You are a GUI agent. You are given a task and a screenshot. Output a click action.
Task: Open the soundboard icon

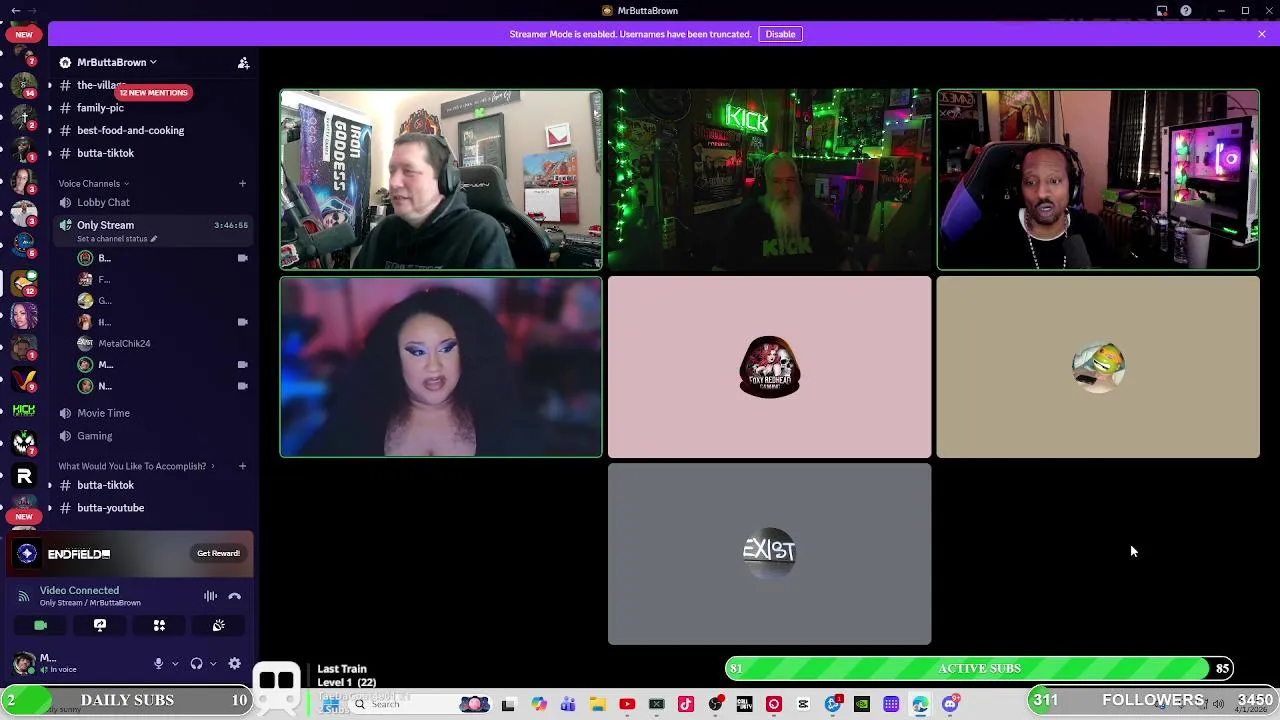click(x=218, y=625)
